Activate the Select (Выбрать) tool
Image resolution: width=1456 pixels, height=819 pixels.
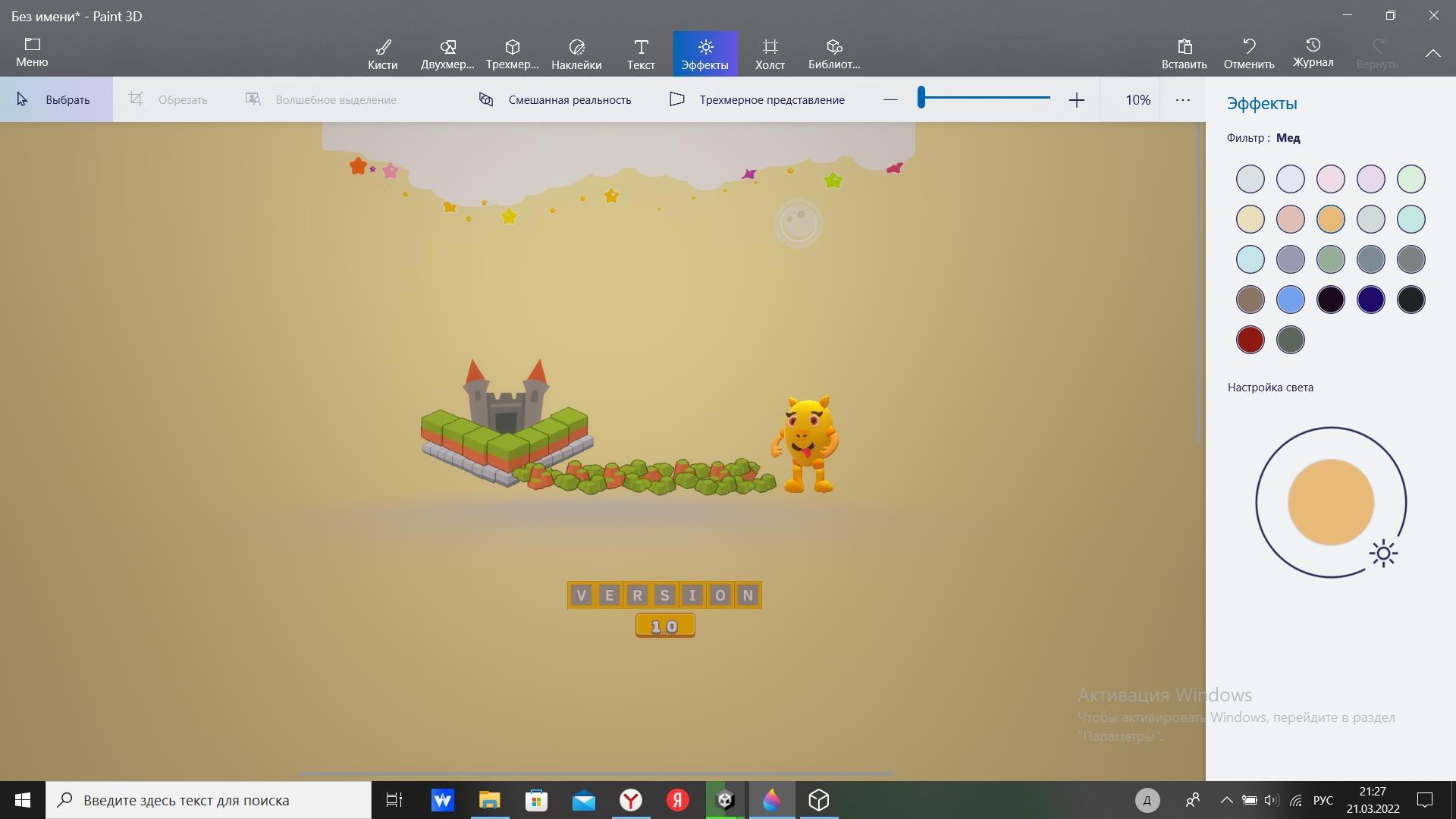[55, 99]
